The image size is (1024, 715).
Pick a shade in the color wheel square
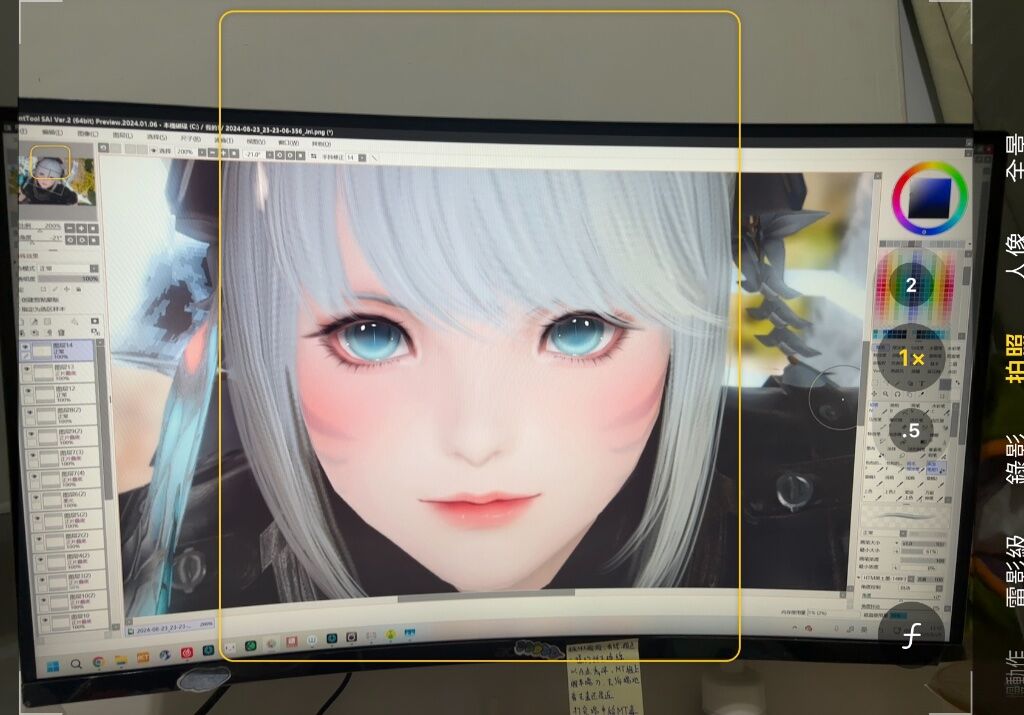930,198
